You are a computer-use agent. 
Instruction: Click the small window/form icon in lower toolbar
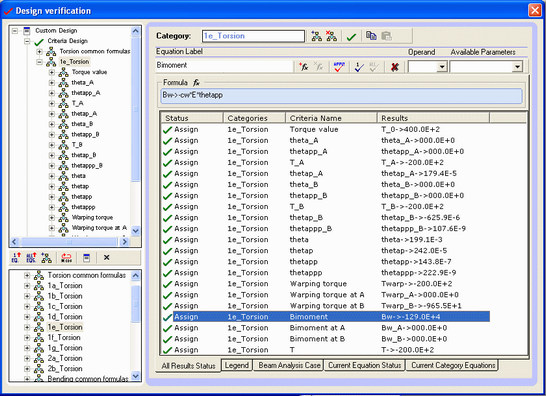86,258
